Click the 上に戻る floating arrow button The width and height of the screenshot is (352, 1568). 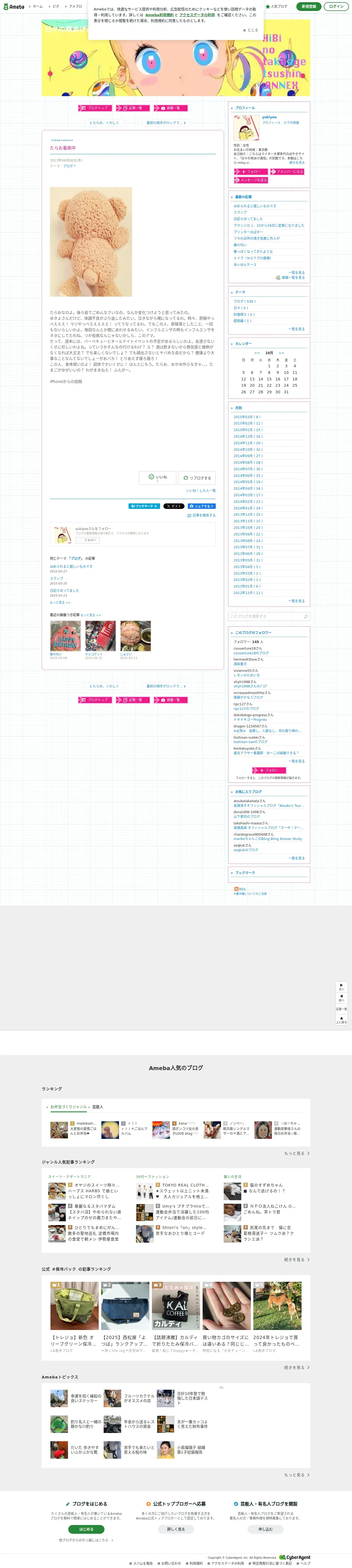pos(341,1020)
